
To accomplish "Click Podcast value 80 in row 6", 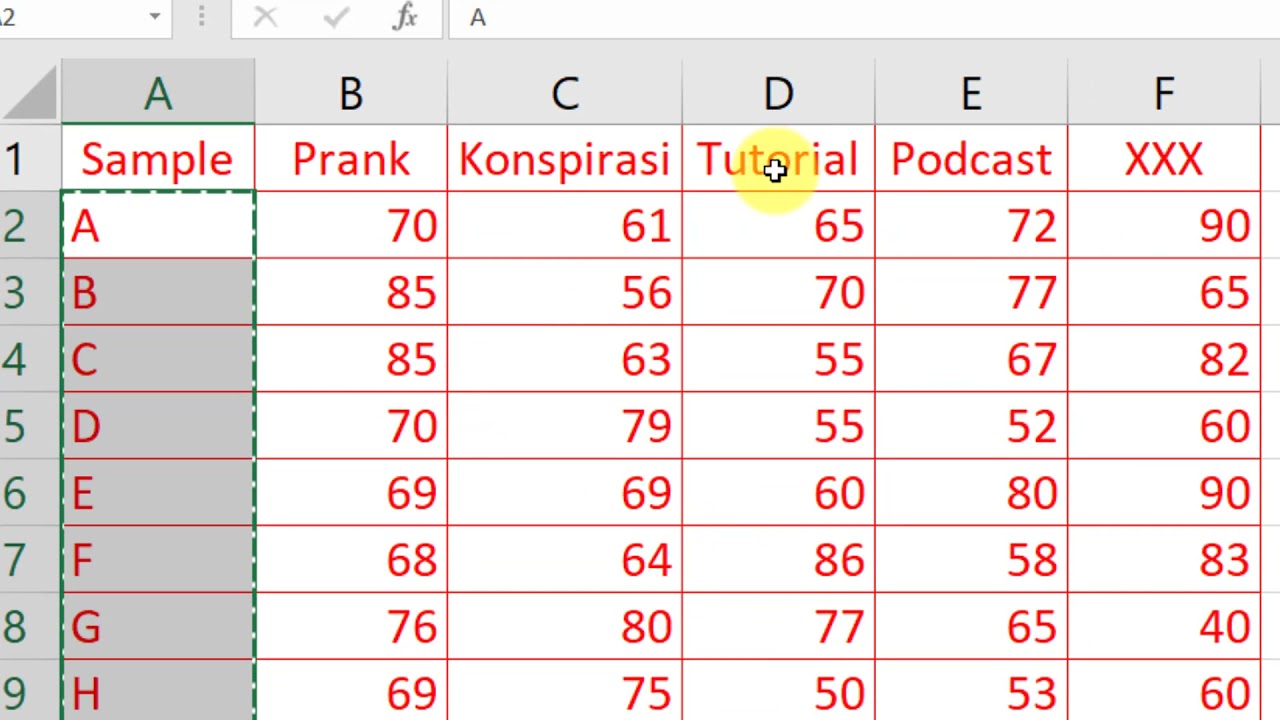I will 972,493.
